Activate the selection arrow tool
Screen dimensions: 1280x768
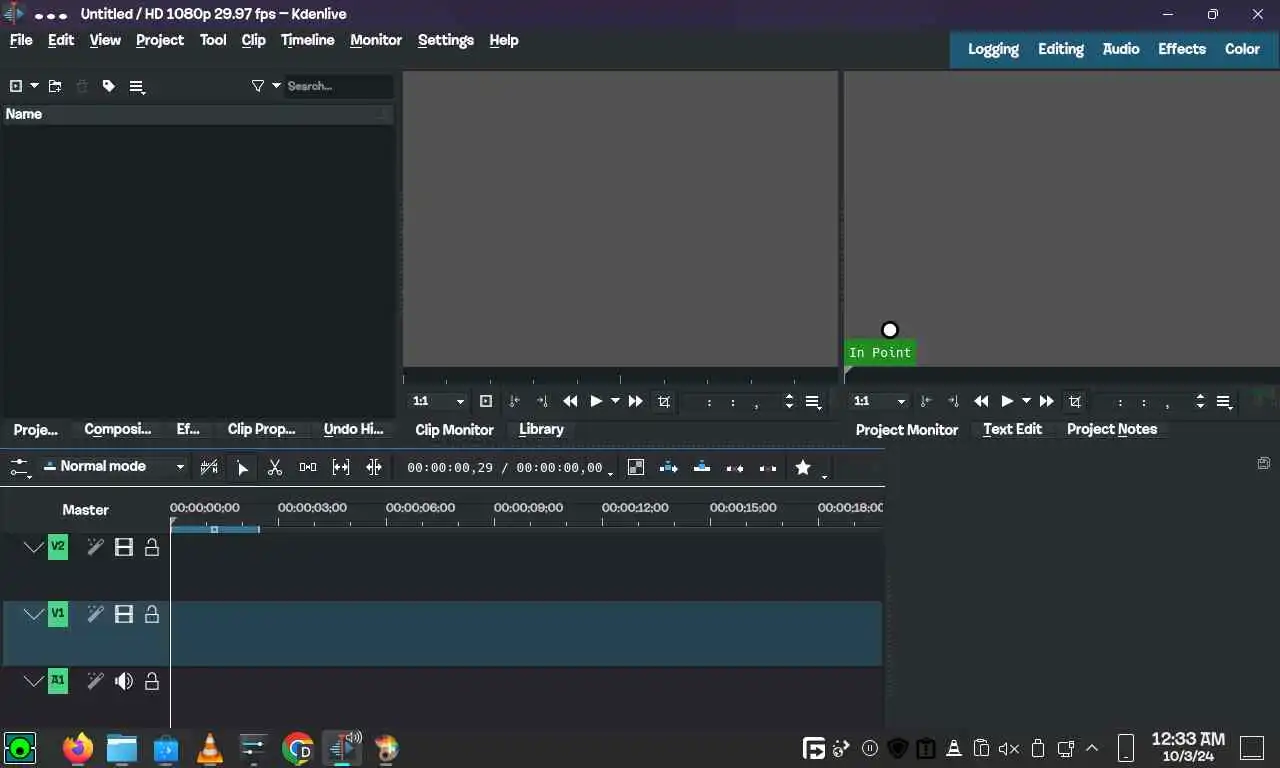(242, 467)
